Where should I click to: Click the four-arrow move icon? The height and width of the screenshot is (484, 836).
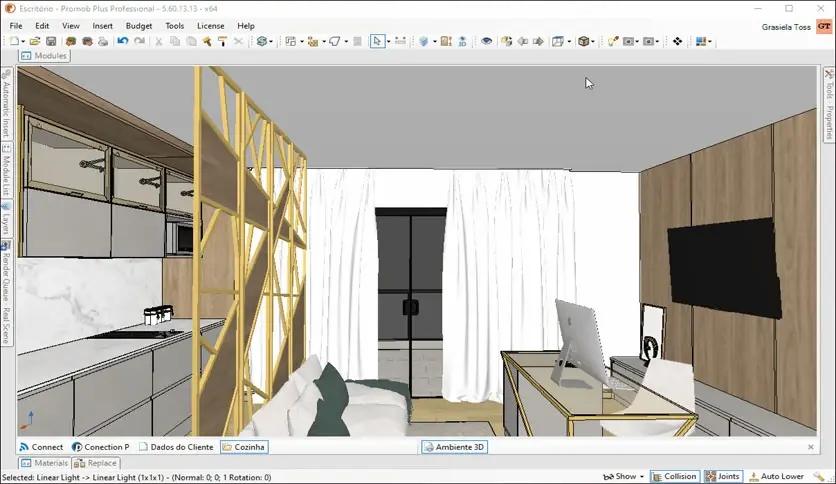677,42
